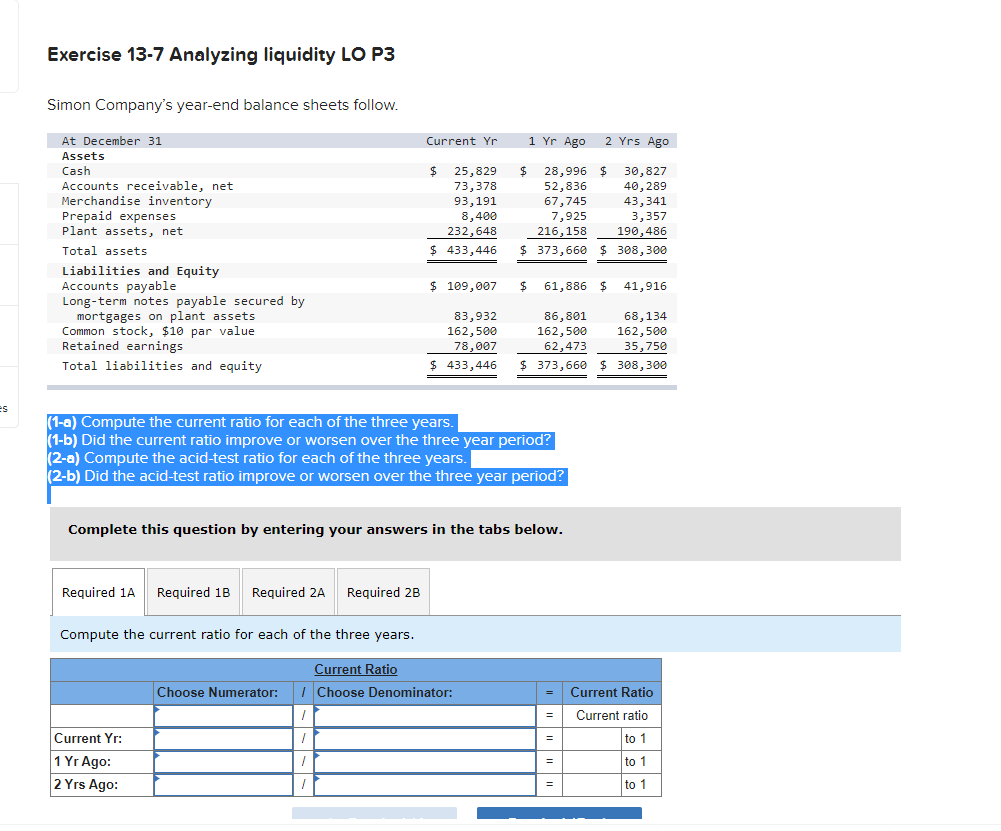Screen dimensions: 1001x831
Task: Click the Retained earnings row label
Action: coord(122,346)
